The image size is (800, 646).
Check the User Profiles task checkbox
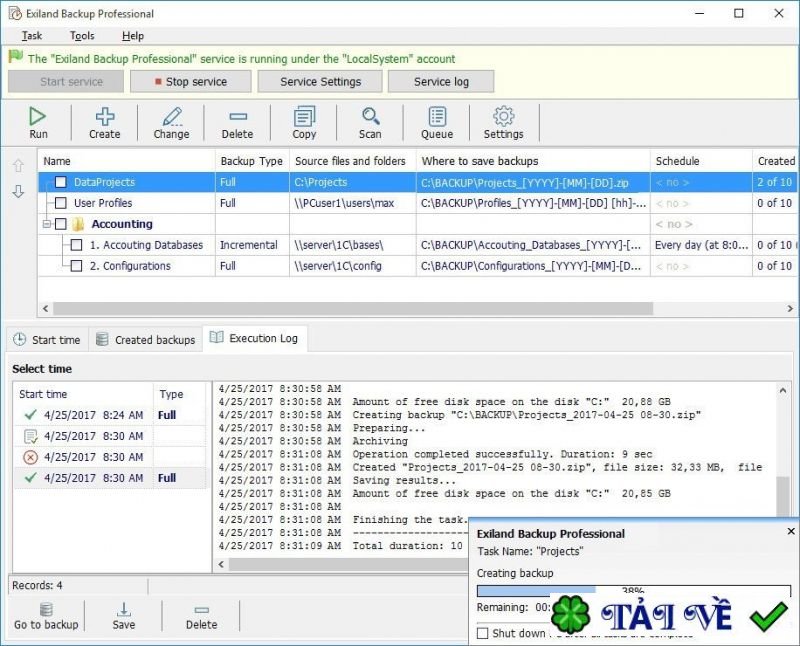point(61,203)
